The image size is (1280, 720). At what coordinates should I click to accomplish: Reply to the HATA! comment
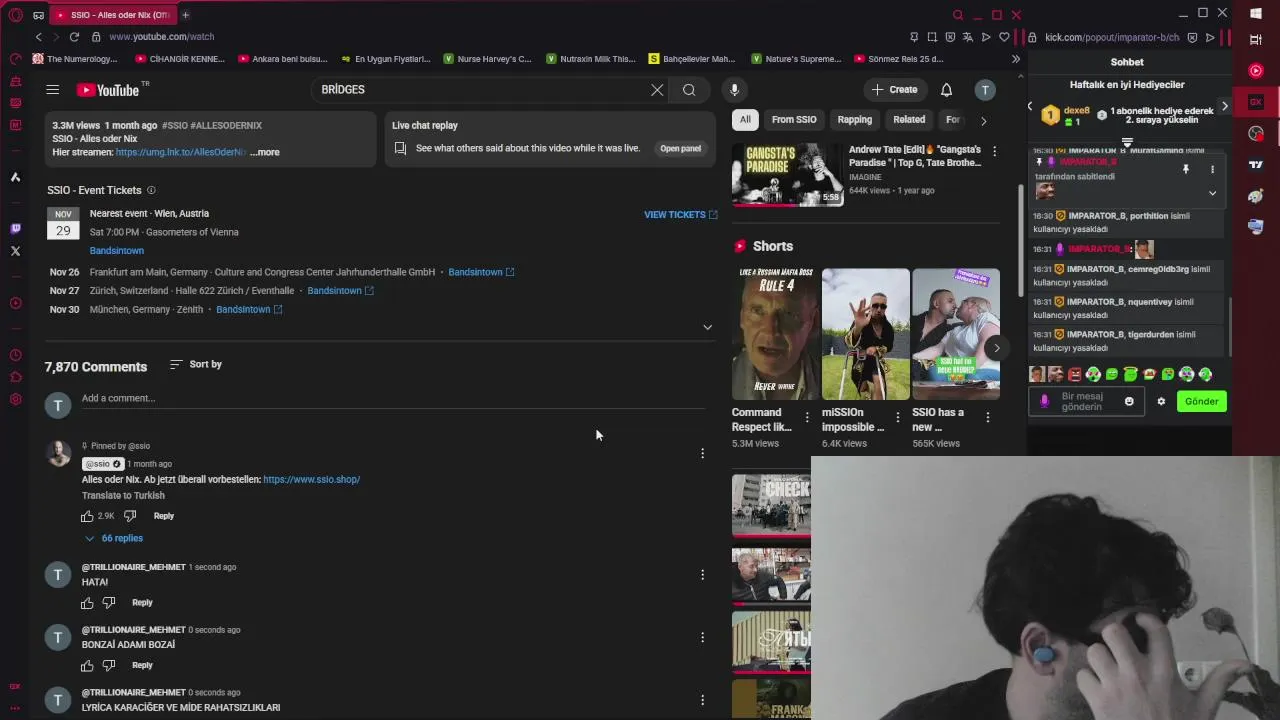point(142,603)
